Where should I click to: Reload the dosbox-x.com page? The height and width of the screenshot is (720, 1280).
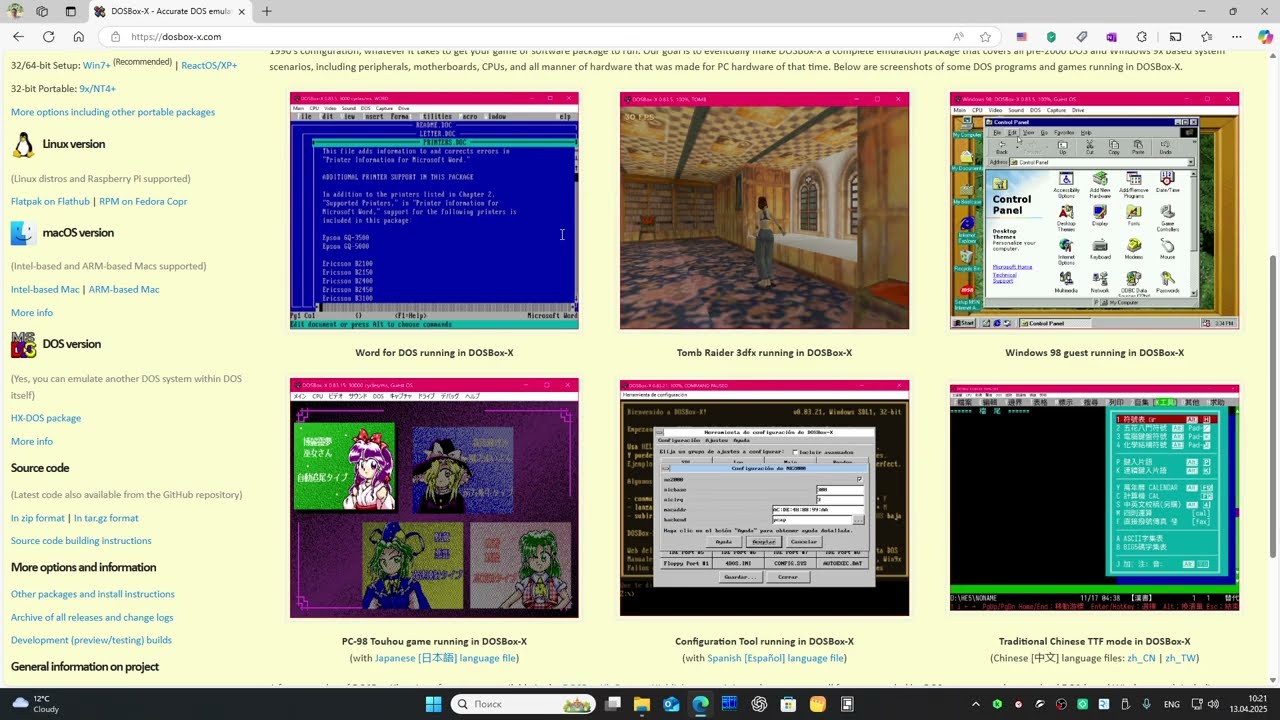[x=48, y=37]
